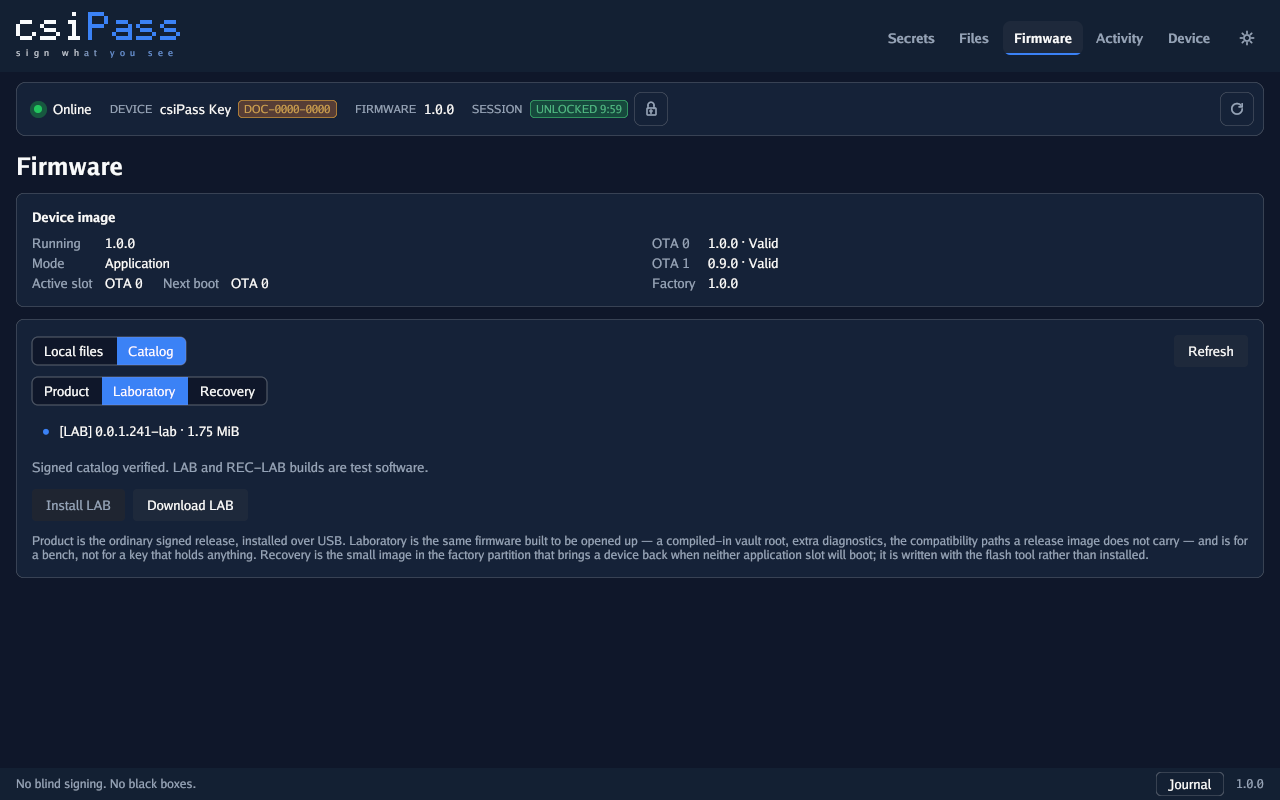Click the 'csiPass Key' device name
This screenshot has width=1280, height=800.
(195, 109)
